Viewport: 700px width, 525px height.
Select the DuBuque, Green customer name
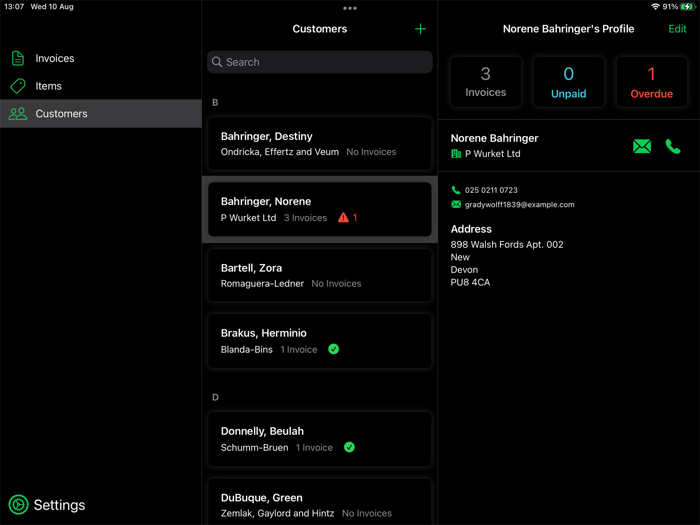[261, 498]
